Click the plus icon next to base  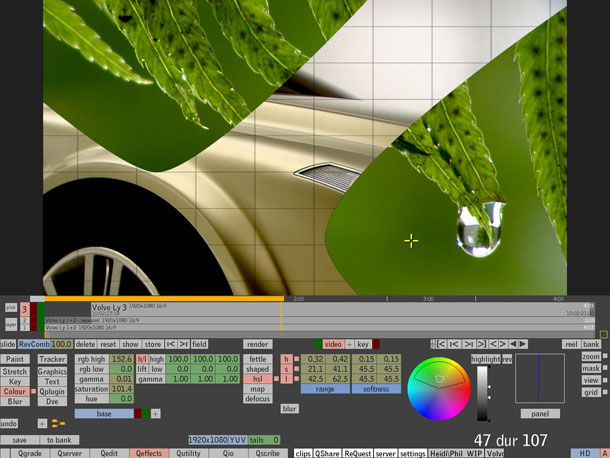155,413
